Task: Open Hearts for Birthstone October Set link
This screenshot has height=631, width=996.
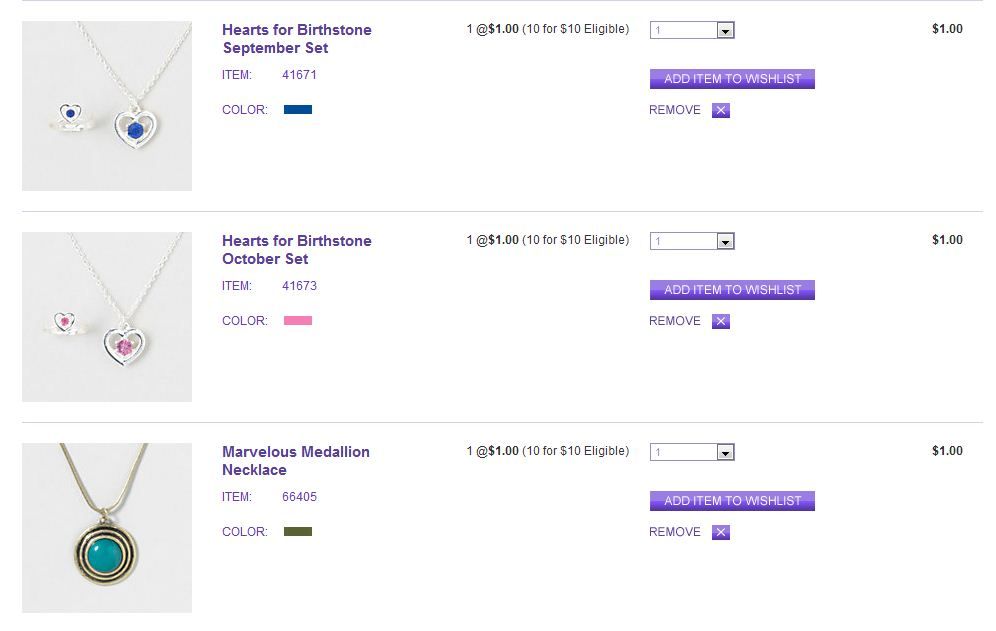Action: (296, 250)
